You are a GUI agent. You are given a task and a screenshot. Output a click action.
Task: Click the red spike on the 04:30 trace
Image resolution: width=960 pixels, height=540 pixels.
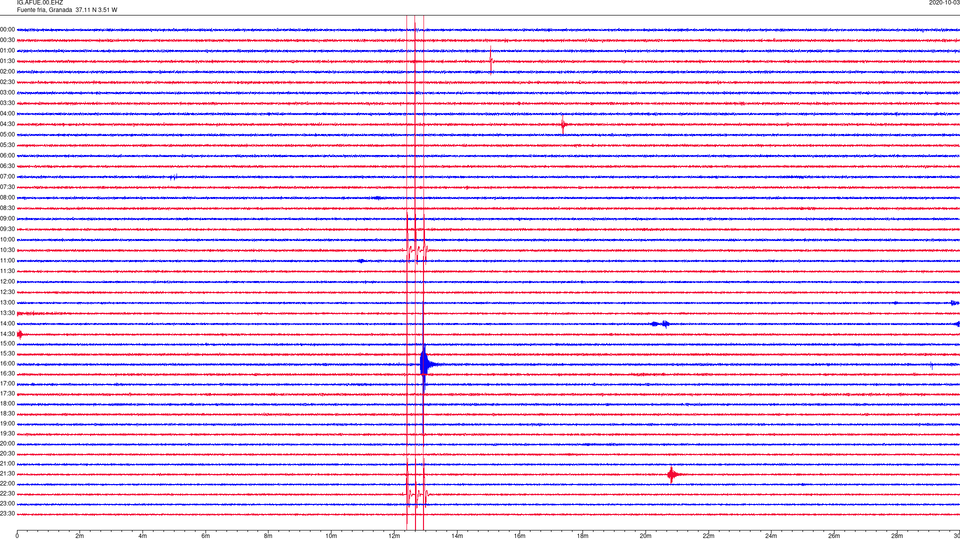tap(563, 125)
